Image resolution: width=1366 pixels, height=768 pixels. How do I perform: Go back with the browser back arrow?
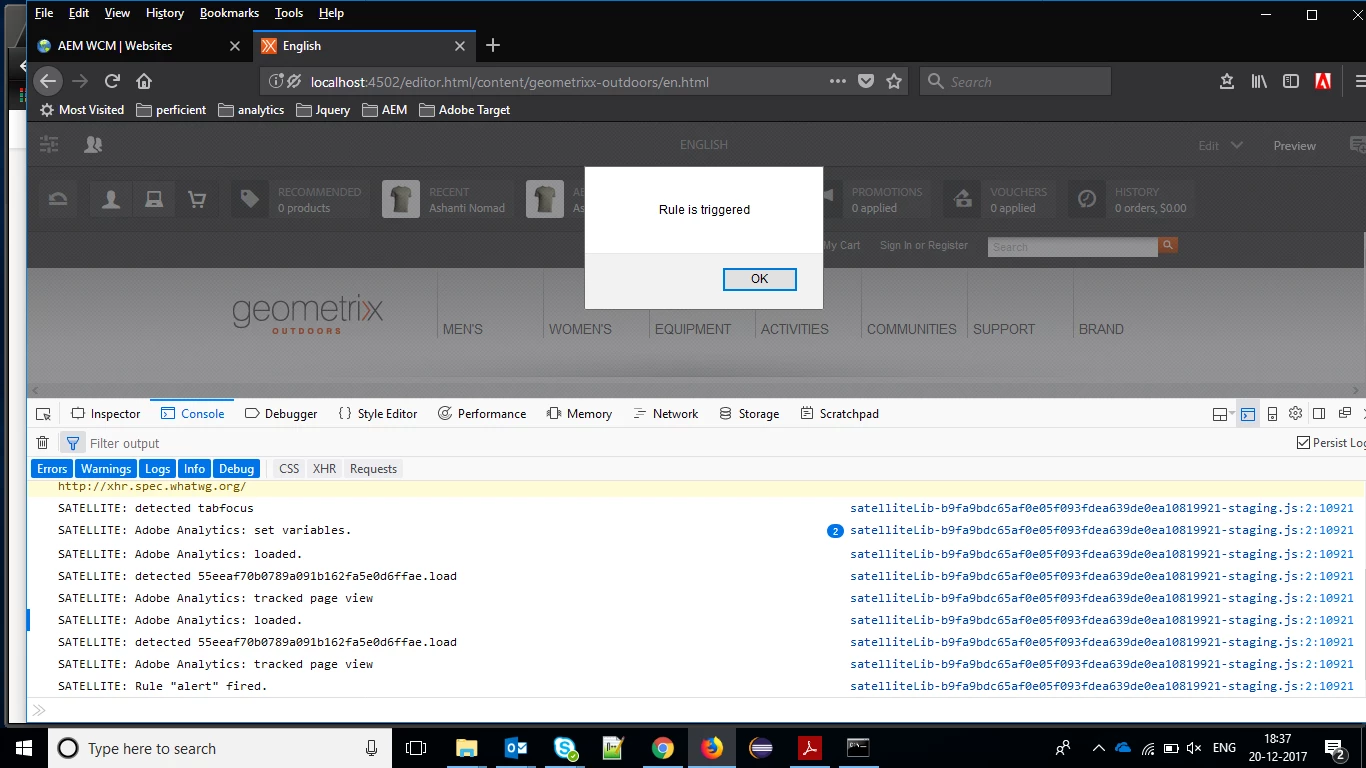[48, 81]
